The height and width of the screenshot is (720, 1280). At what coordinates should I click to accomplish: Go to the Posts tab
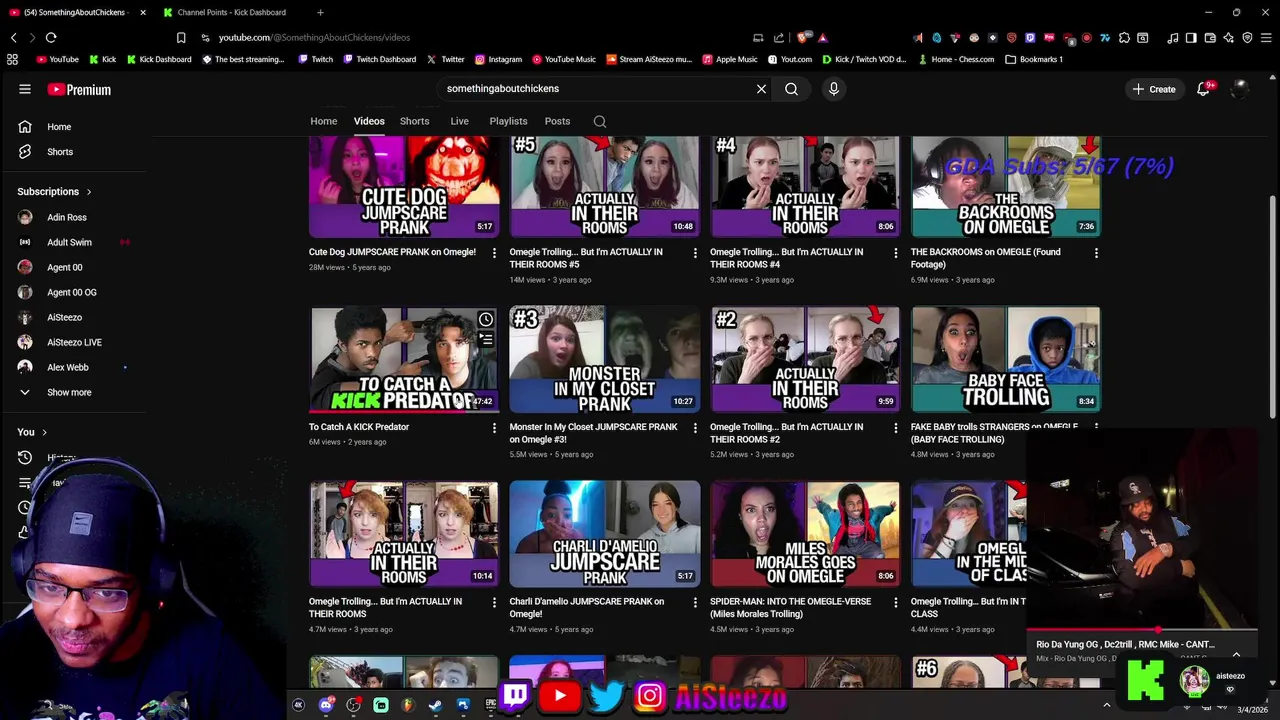(x=557, y=121)
